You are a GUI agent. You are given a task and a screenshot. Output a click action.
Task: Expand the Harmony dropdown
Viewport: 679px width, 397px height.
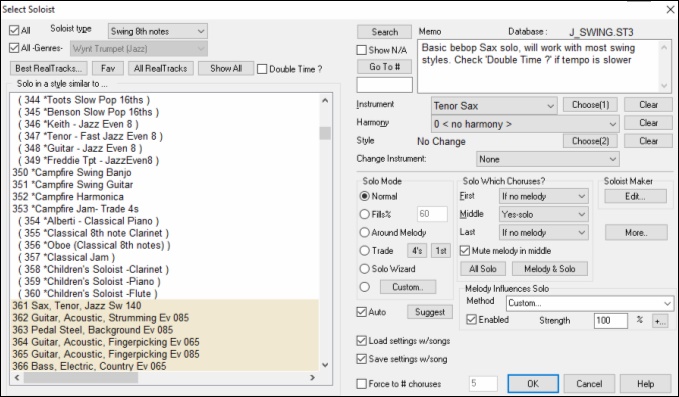[x=525, y=124]
